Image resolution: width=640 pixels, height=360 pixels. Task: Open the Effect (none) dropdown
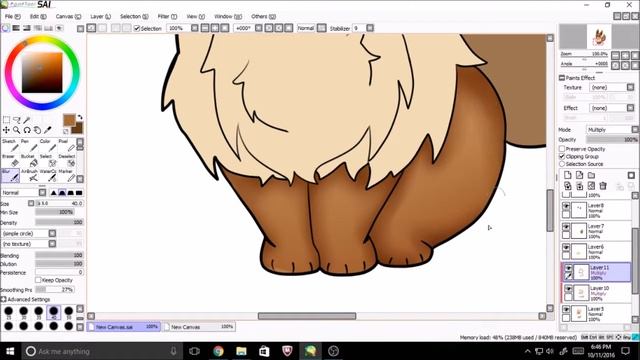click(x=612, y=108)
